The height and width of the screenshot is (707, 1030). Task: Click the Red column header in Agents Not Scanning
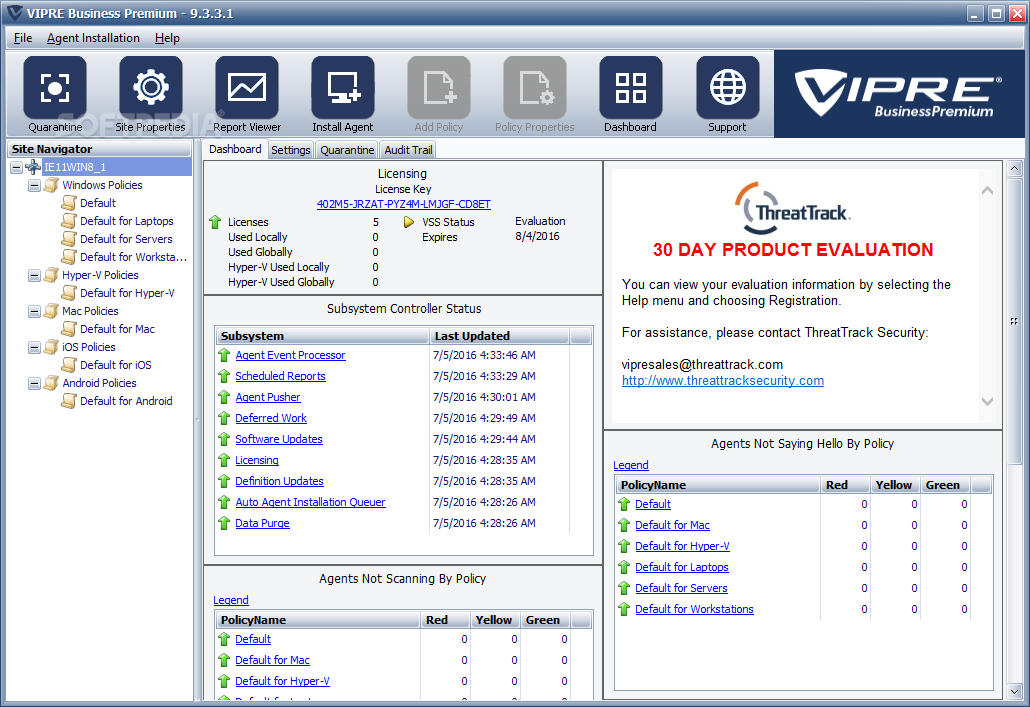coord(445,620)
